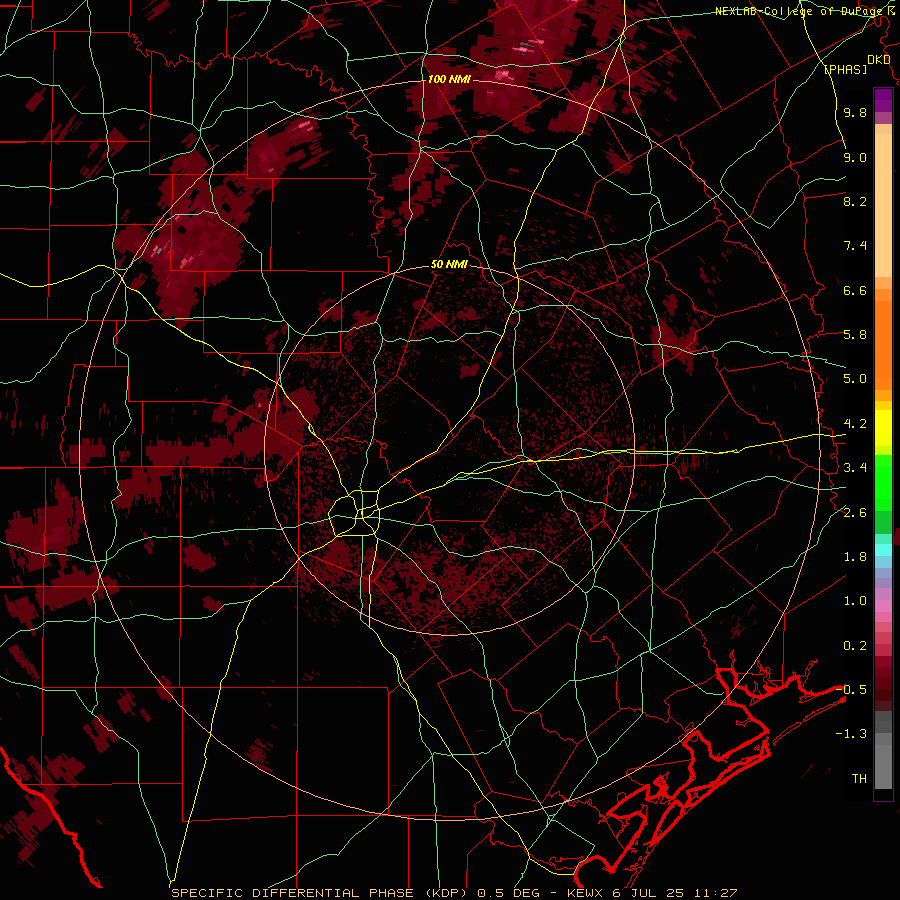Pick the gray band at bottom of color bar

pos(883,763)
